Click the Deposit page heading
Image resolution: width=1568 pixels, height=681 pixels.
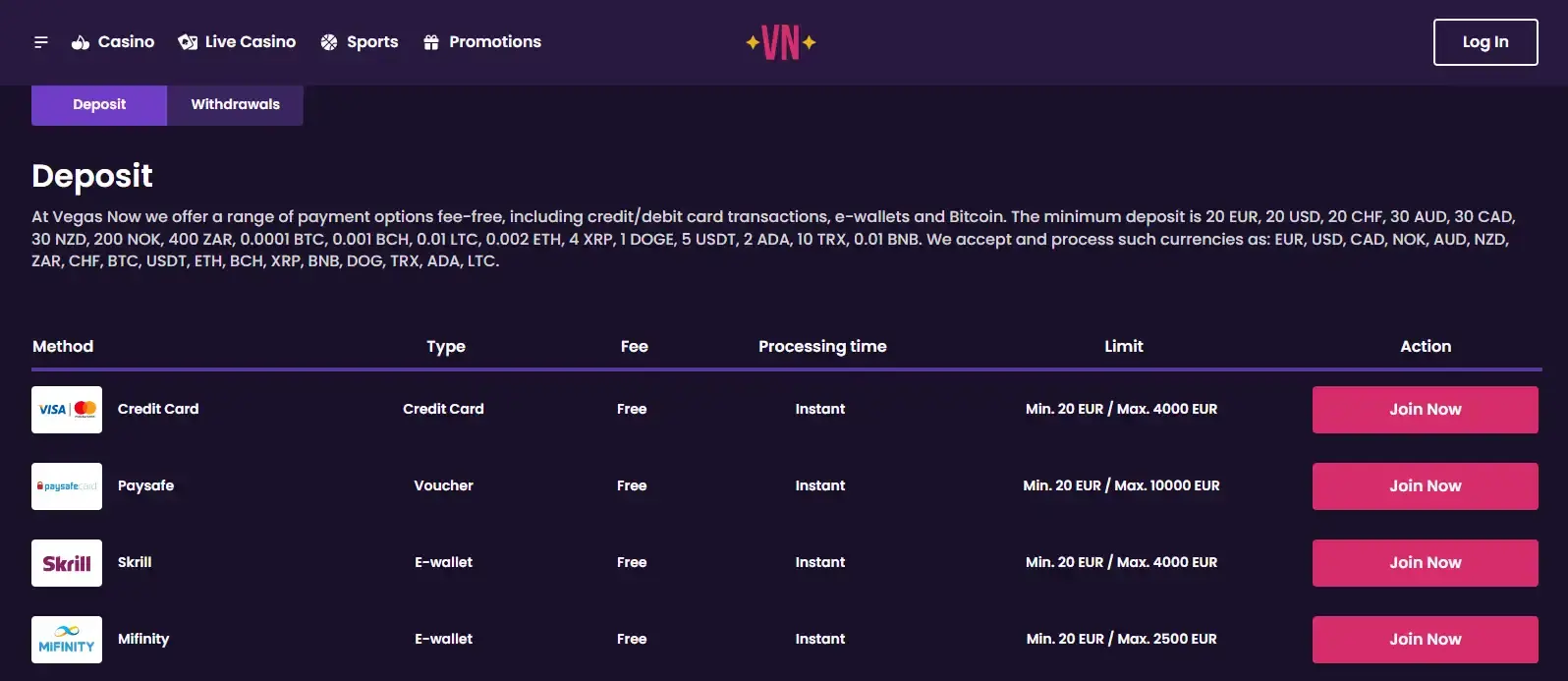point(92,176)
